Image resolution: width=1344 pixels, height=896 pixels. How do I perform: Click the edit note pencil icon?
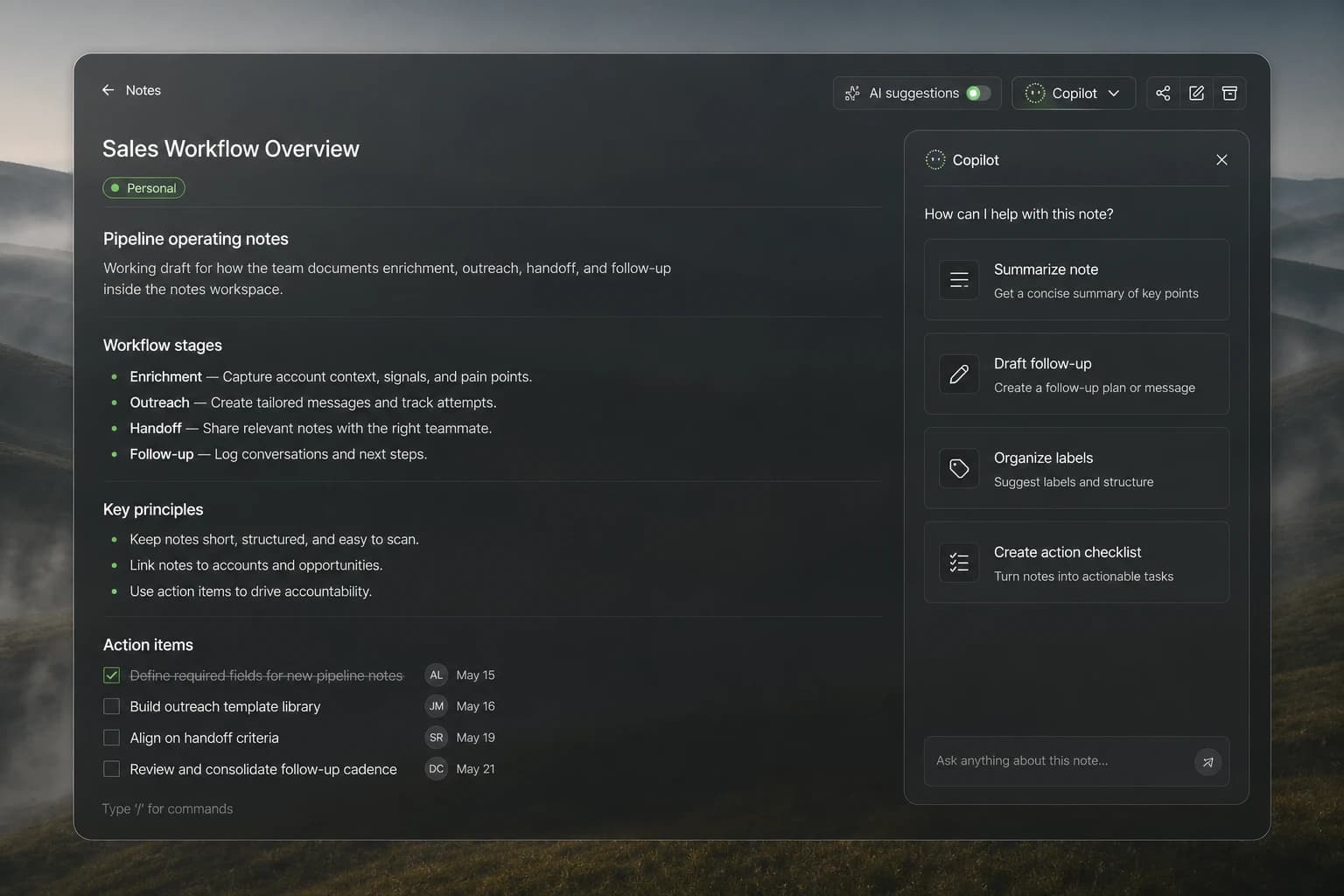pos(1196,93)
